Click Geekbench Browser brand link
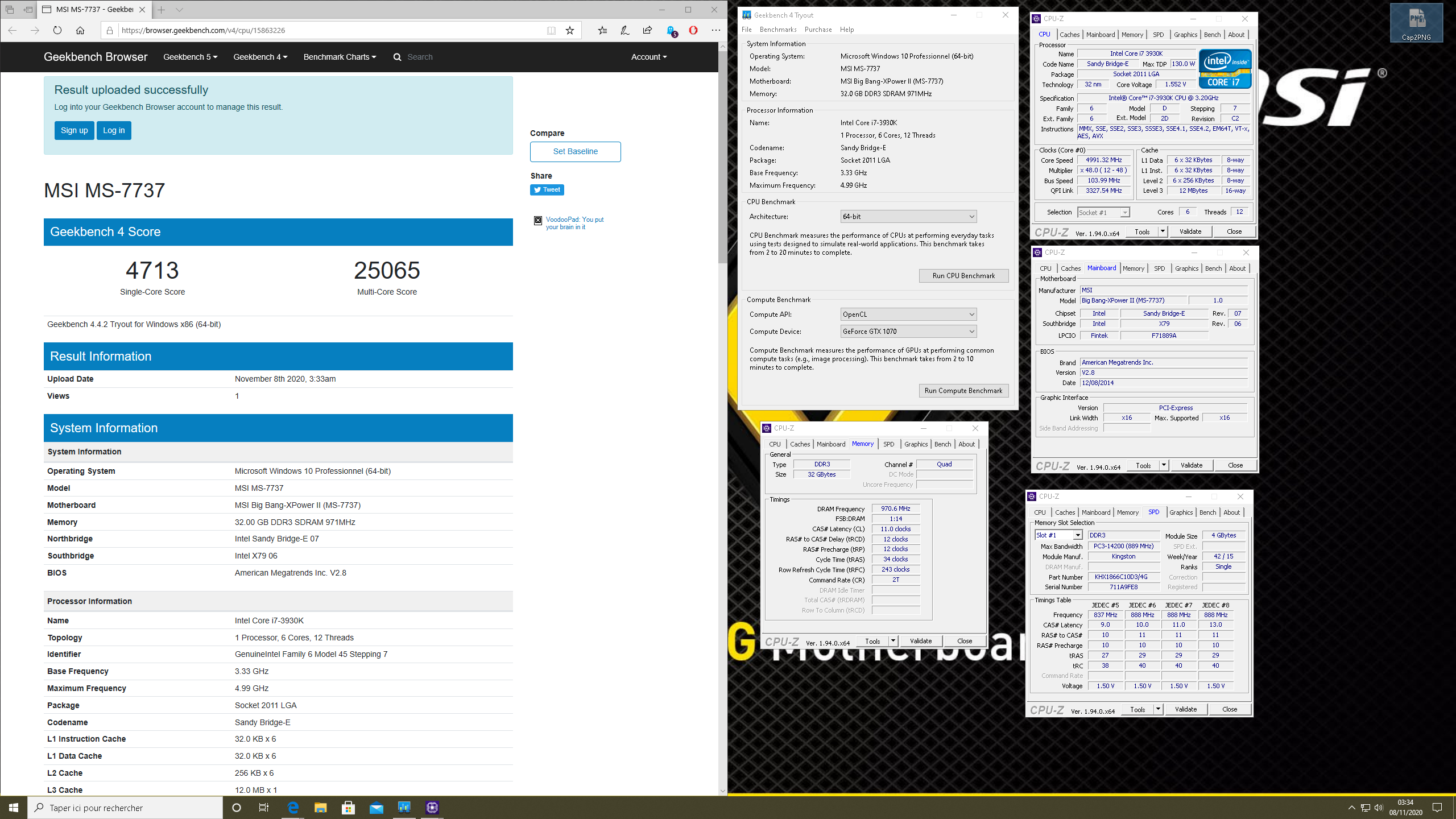Screen dimensions: 1456x819 tap(96, 57)
